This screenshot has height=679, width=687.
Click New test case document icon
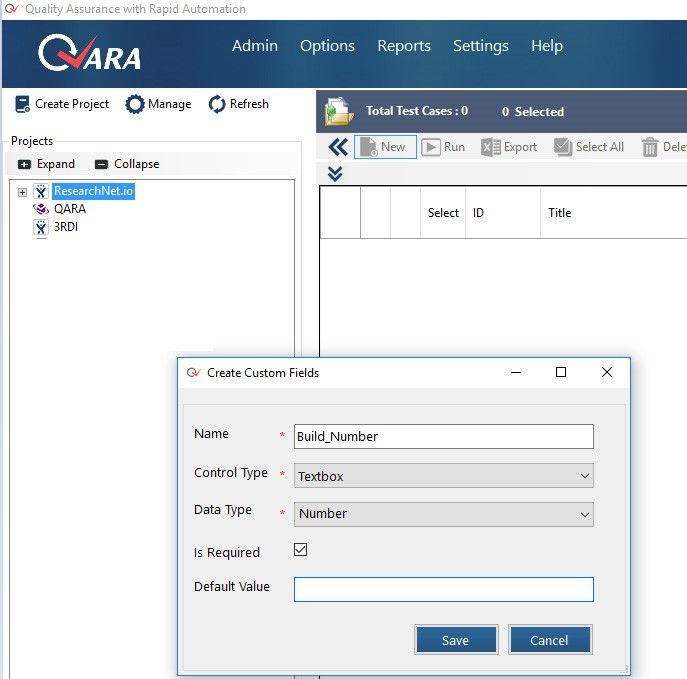click(x=368, y=147)
